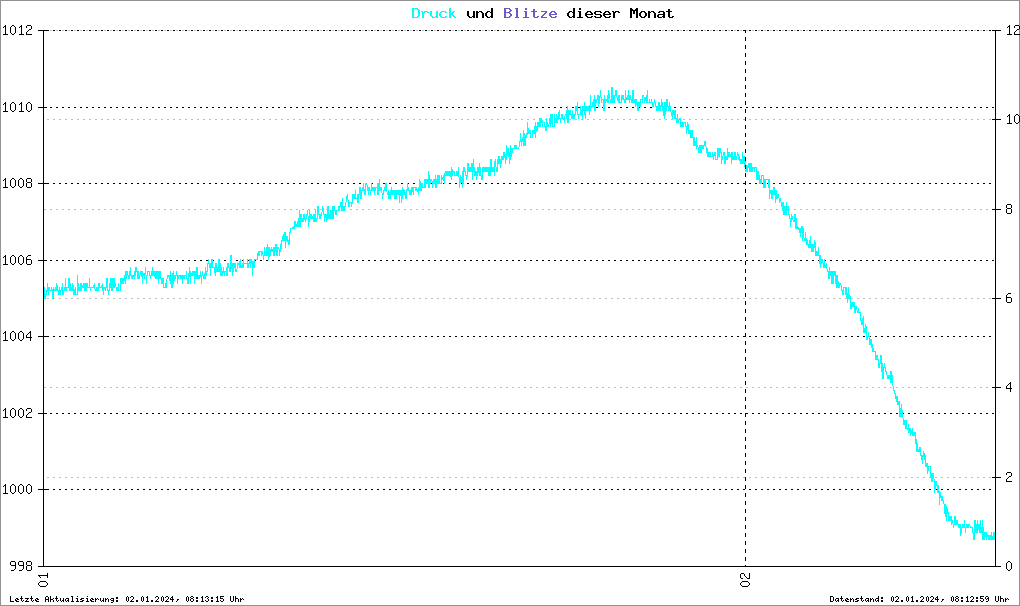Image resolution: width=1020 pixels, height=606 pixels.
Task: Select the 1012 label on left axis
Action: [x=18, y=31]
